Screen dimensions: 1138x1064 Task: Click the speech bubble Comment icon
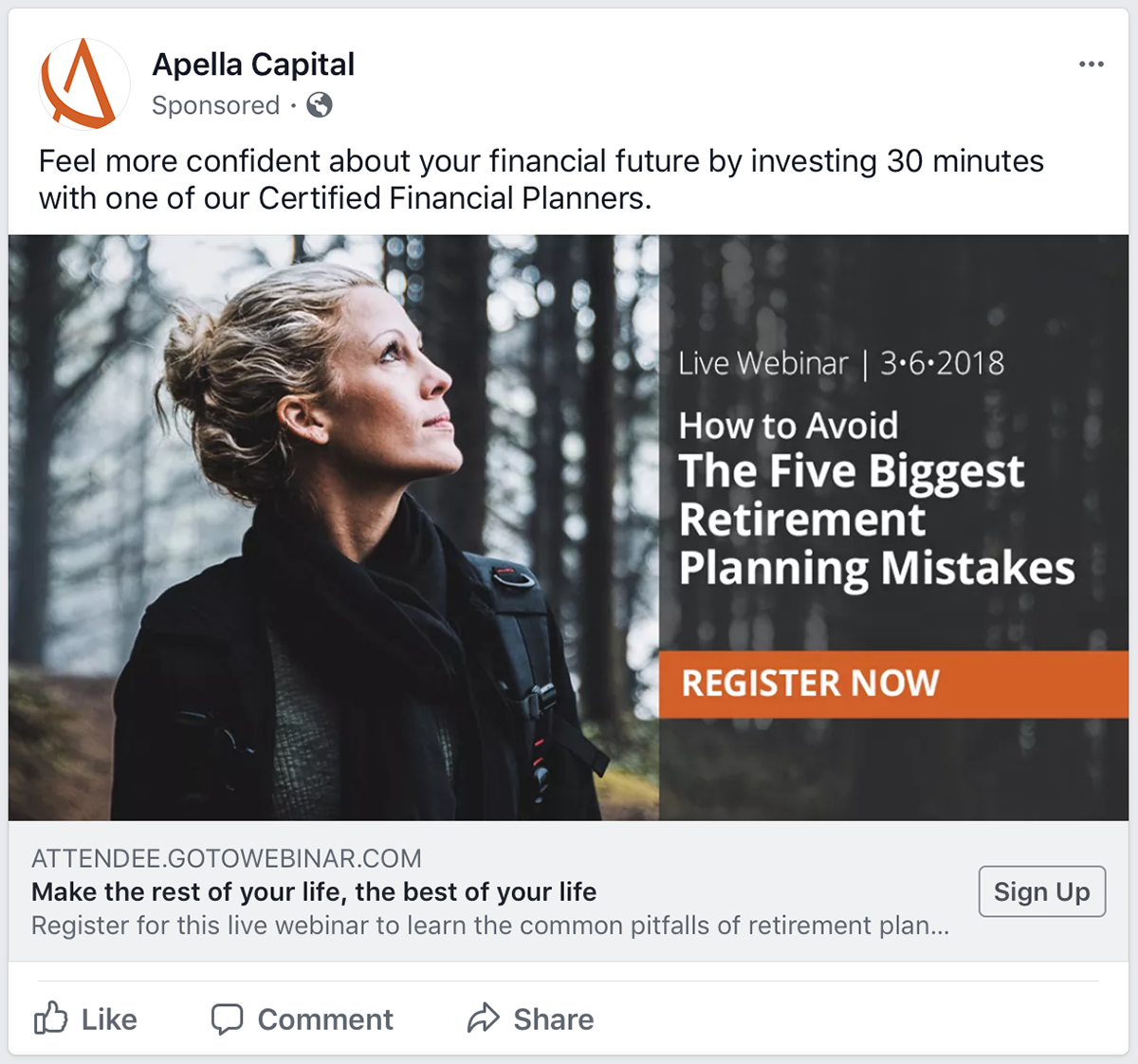coord(227,1019)
